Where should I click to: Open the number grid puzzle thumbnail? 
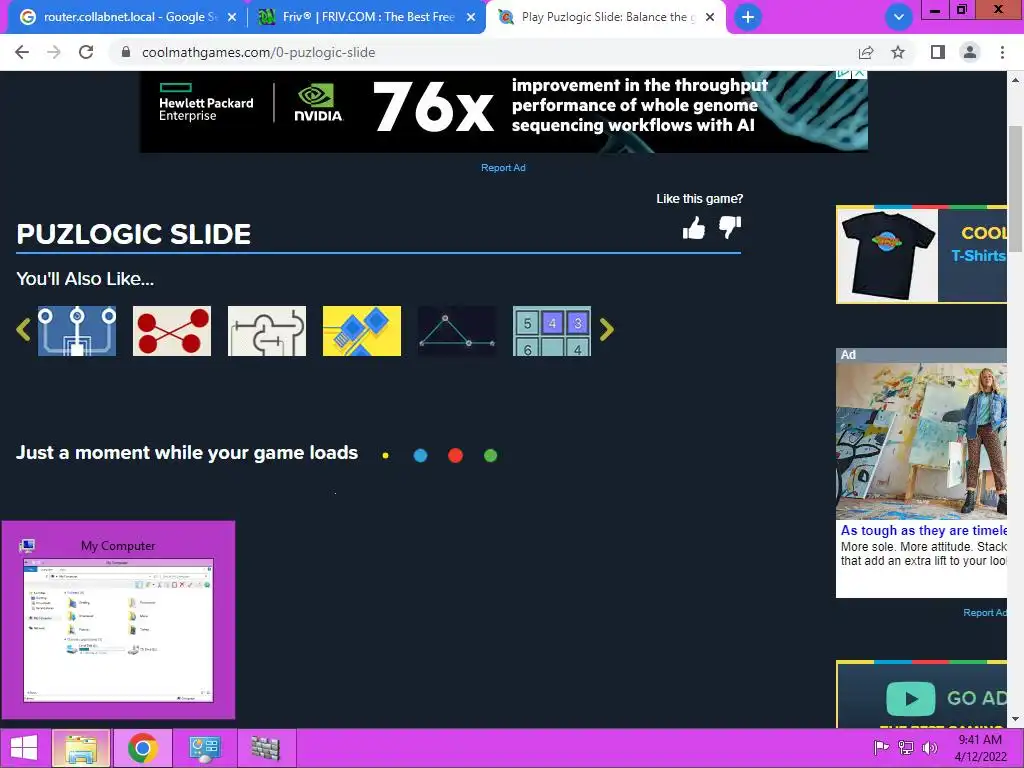tap(552, 331)
